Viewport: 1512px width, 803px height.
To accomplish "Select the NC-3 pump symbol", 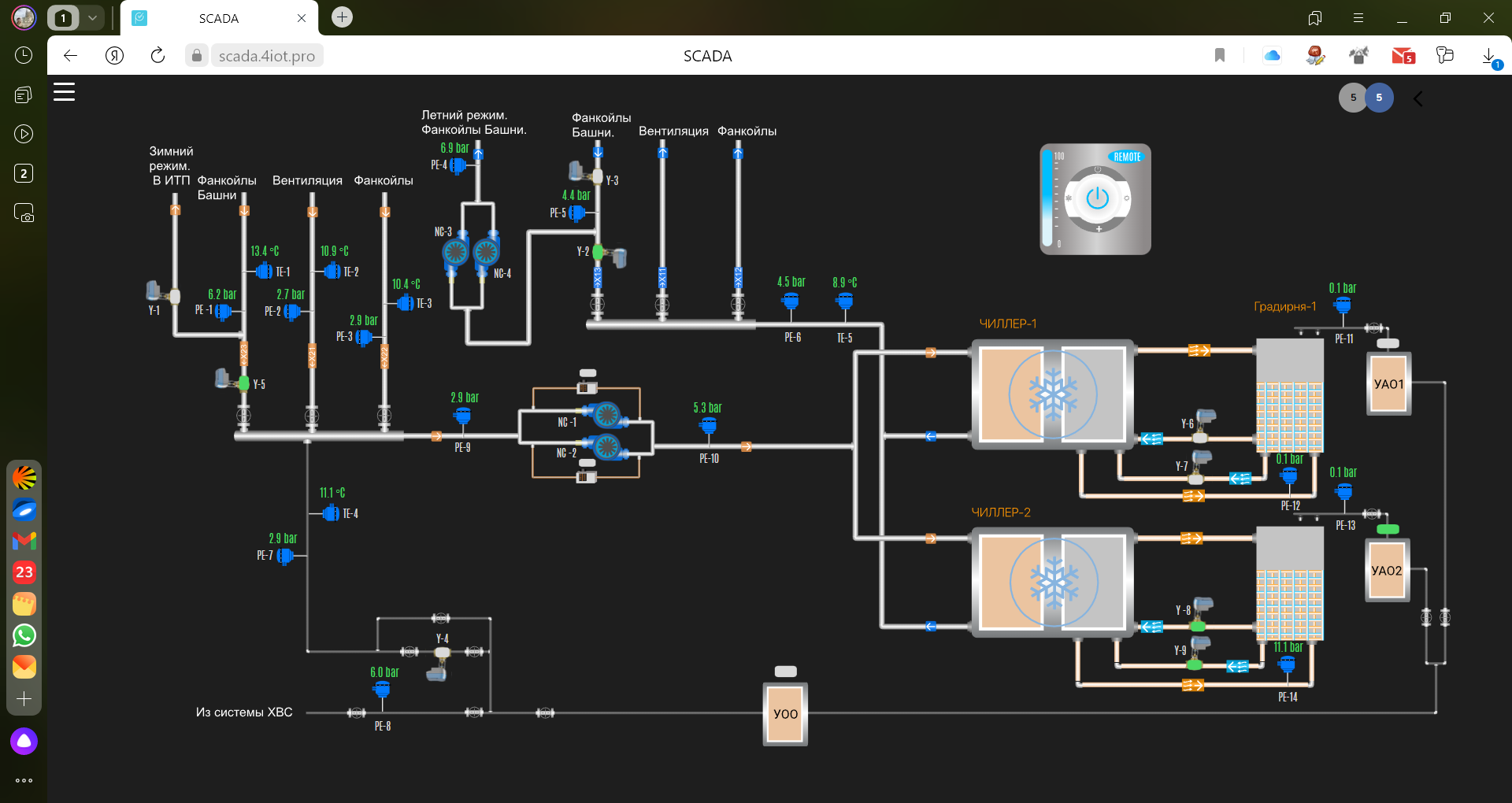I will [x=455, y=252].
